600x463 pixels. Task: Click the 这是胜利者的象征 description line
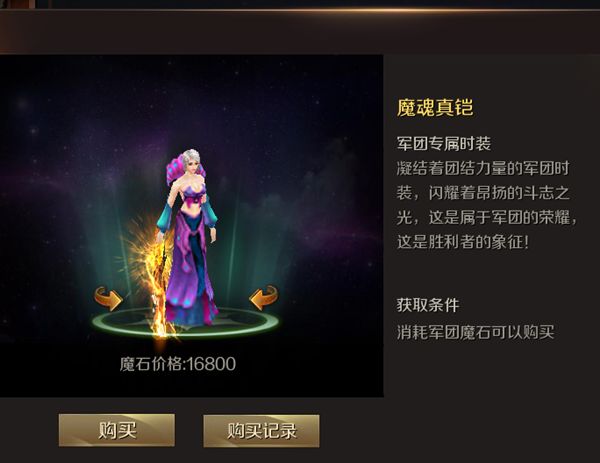(463, 242)
